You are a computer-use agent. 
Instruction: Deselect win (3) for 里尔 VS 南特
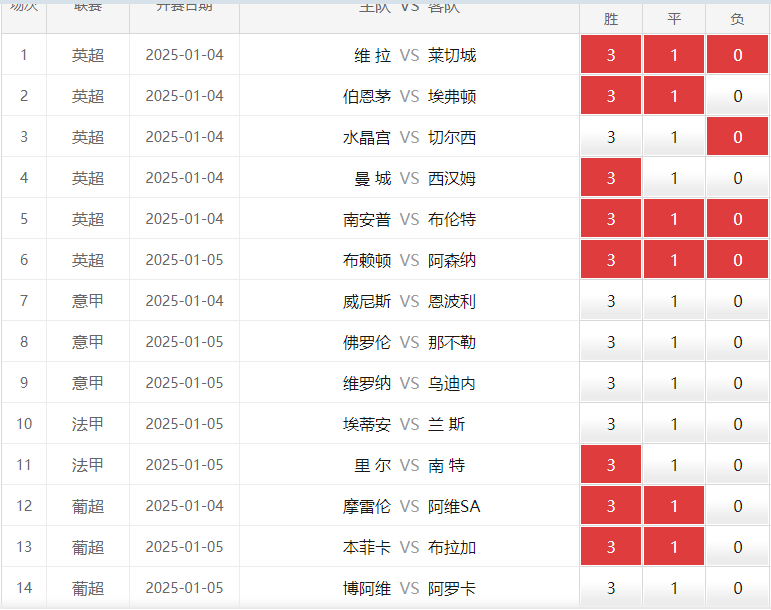[x=611, y=465]
